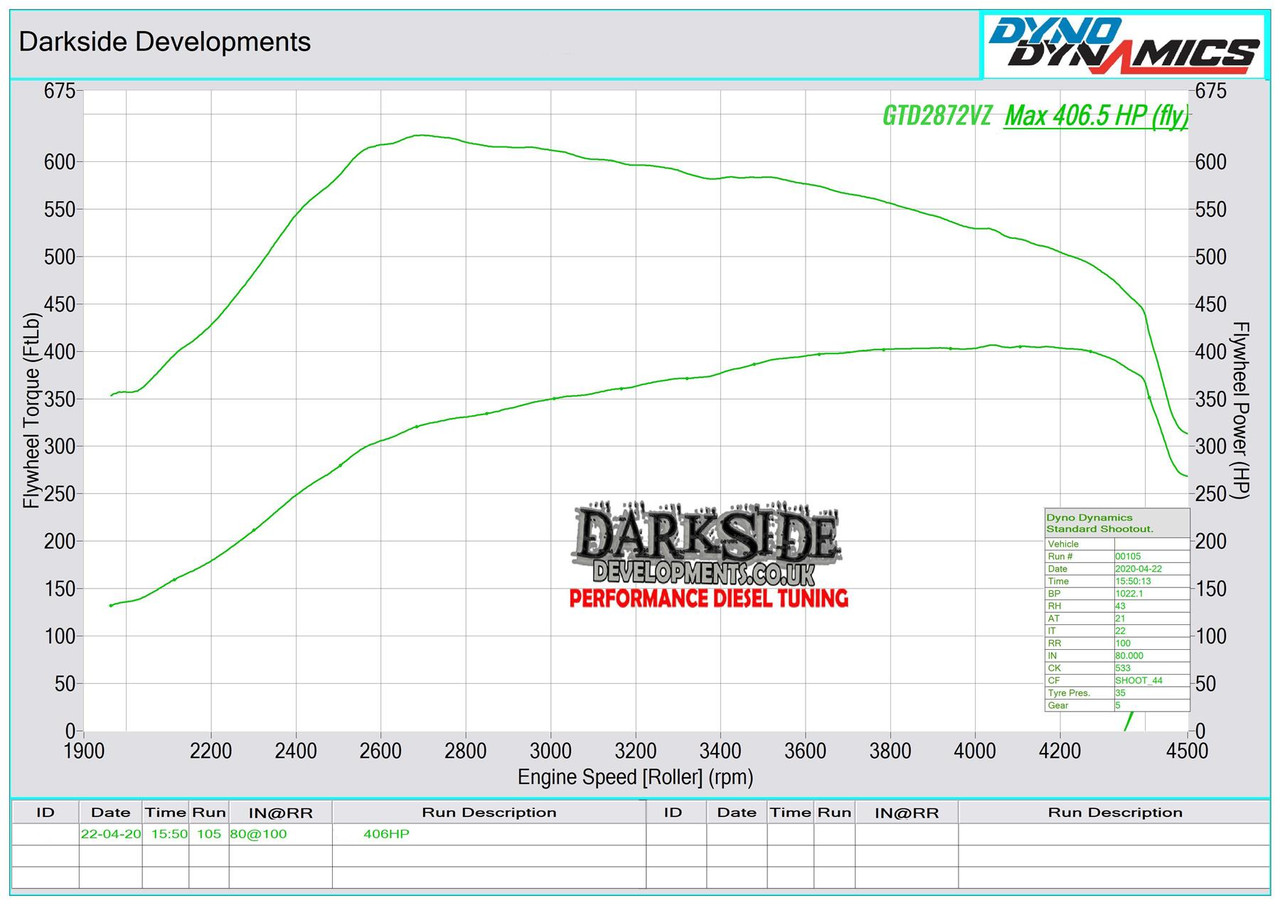Viewport: 1280px width, 905px height.
Task: Select the Run # value "00105"
Action: pos(1129,556)
